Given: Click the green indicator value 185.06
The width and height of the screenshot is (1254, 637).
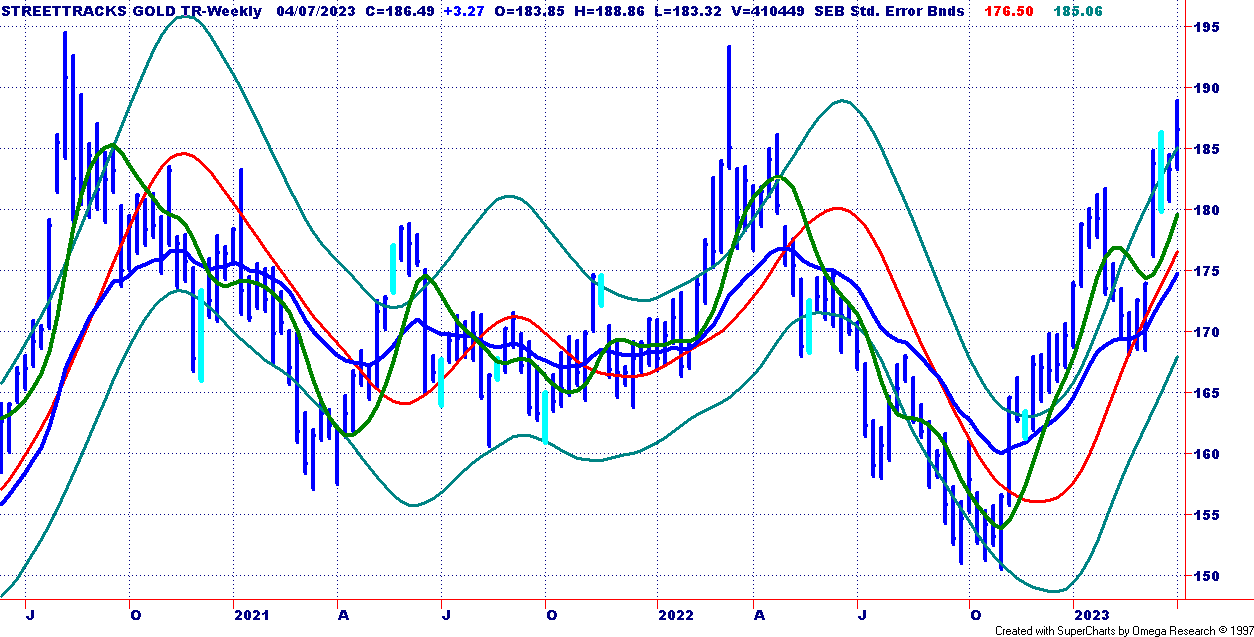Looking at the screenshot, I should (1080, 11).
